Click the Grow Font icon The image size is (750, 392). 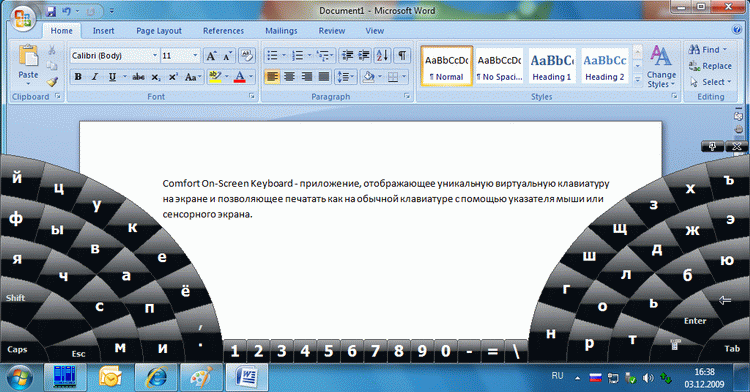[x=211, y=55]
